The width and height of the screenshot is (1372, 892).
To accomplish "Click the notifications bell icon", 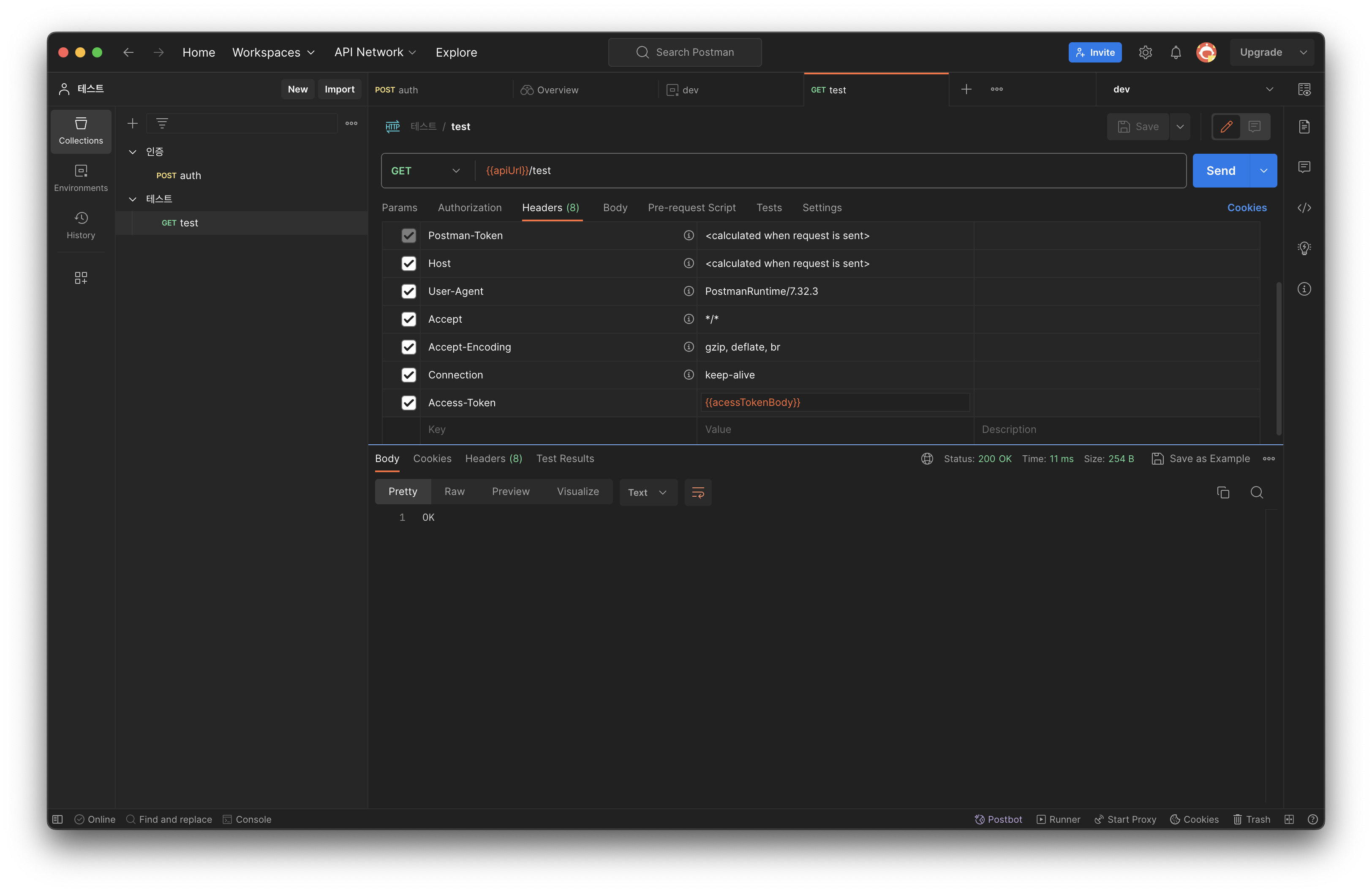I will click(1176, 52).
